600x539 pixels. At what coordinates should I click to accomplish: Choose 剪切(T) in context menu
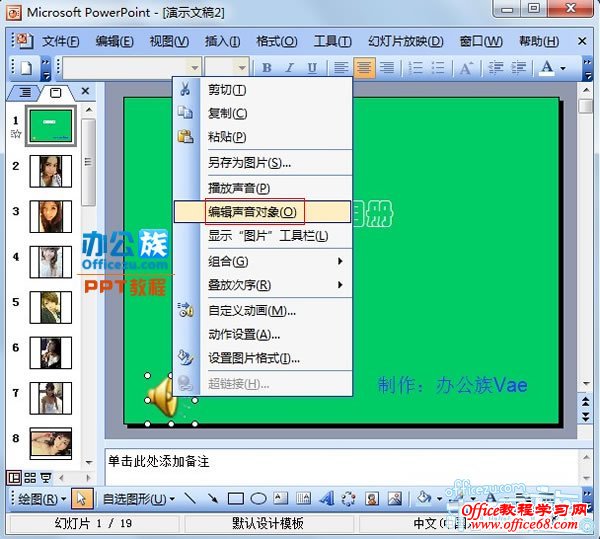click(262, 90)
